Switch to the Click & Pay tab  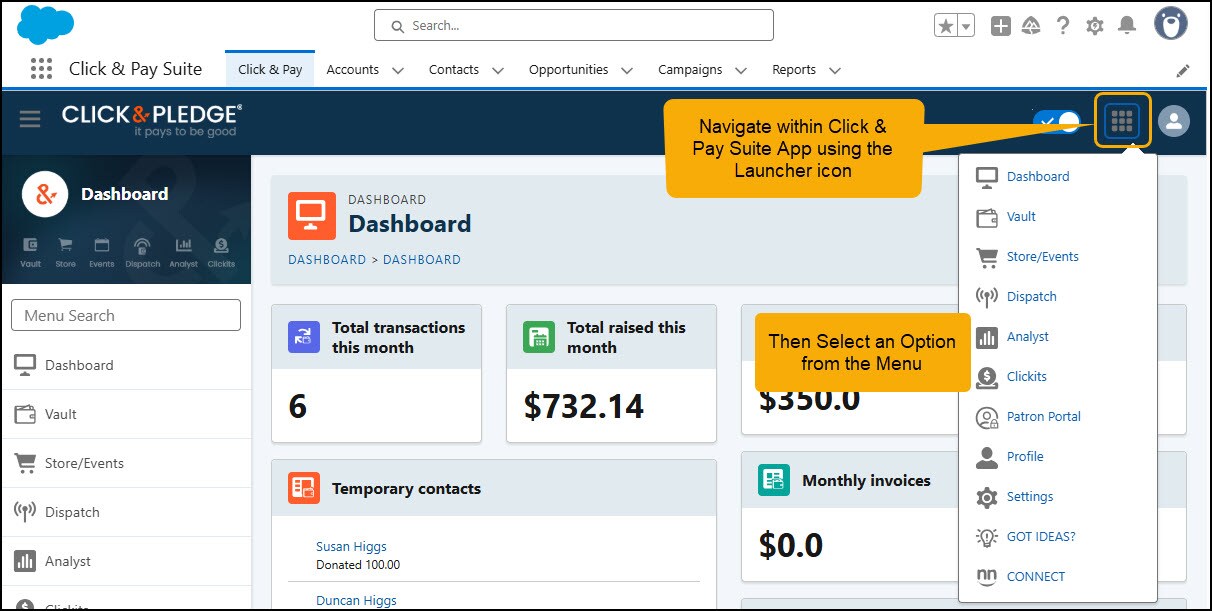pyautogui.click(x=270, y=69)
